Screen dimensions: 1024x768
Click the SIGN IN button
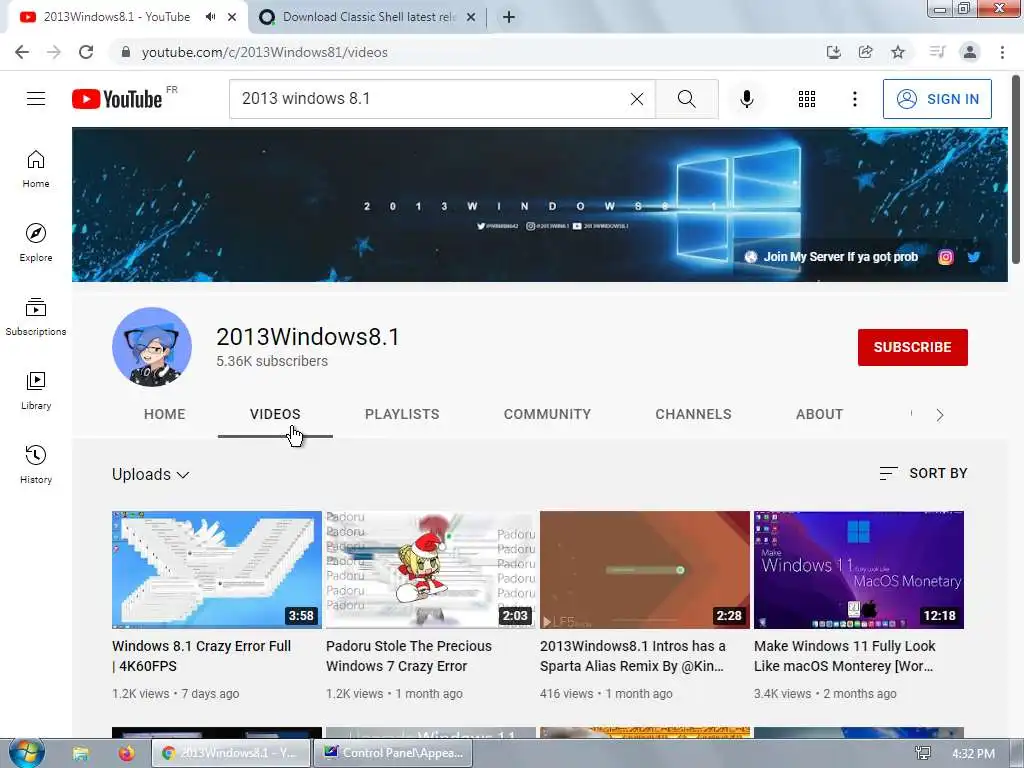(x=937, y=99)
